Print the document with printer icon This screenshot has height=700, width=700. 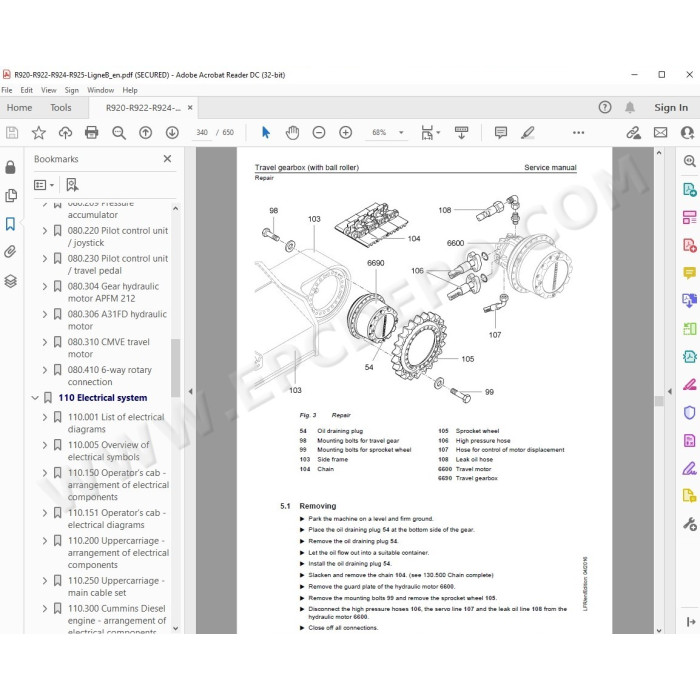[x=92, y=133]
